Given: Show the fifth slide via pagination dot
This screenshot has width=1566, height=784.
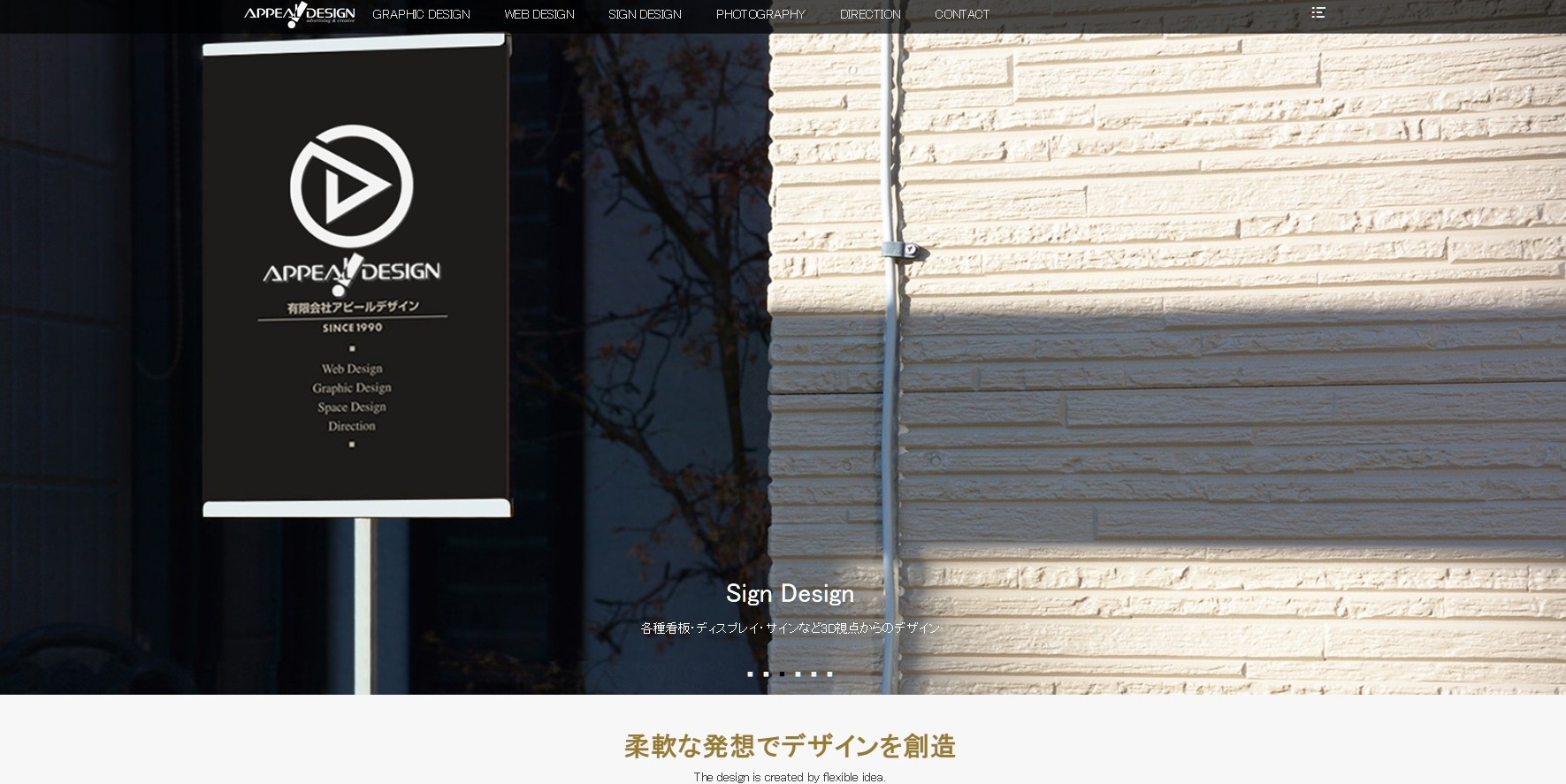Looking at the screenshot, I should pyautogui.click(x=814, y=674).
